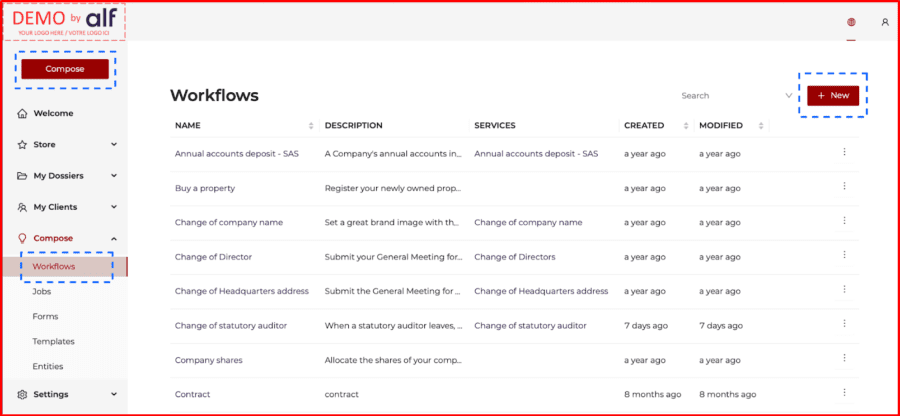Image resolution: width=900 pixels, height=416 pixels.
Task: Click the My Dossiers folder icon
Action: tap(22, 176)
